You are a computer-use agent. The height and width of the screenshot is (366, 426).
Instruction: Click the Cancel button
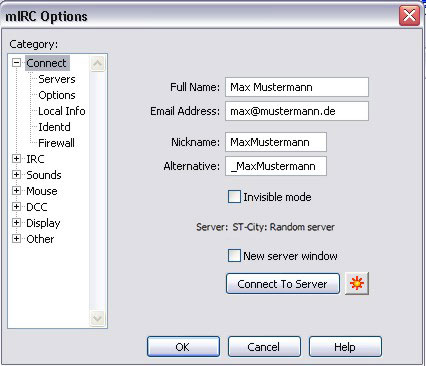point(264,347)
